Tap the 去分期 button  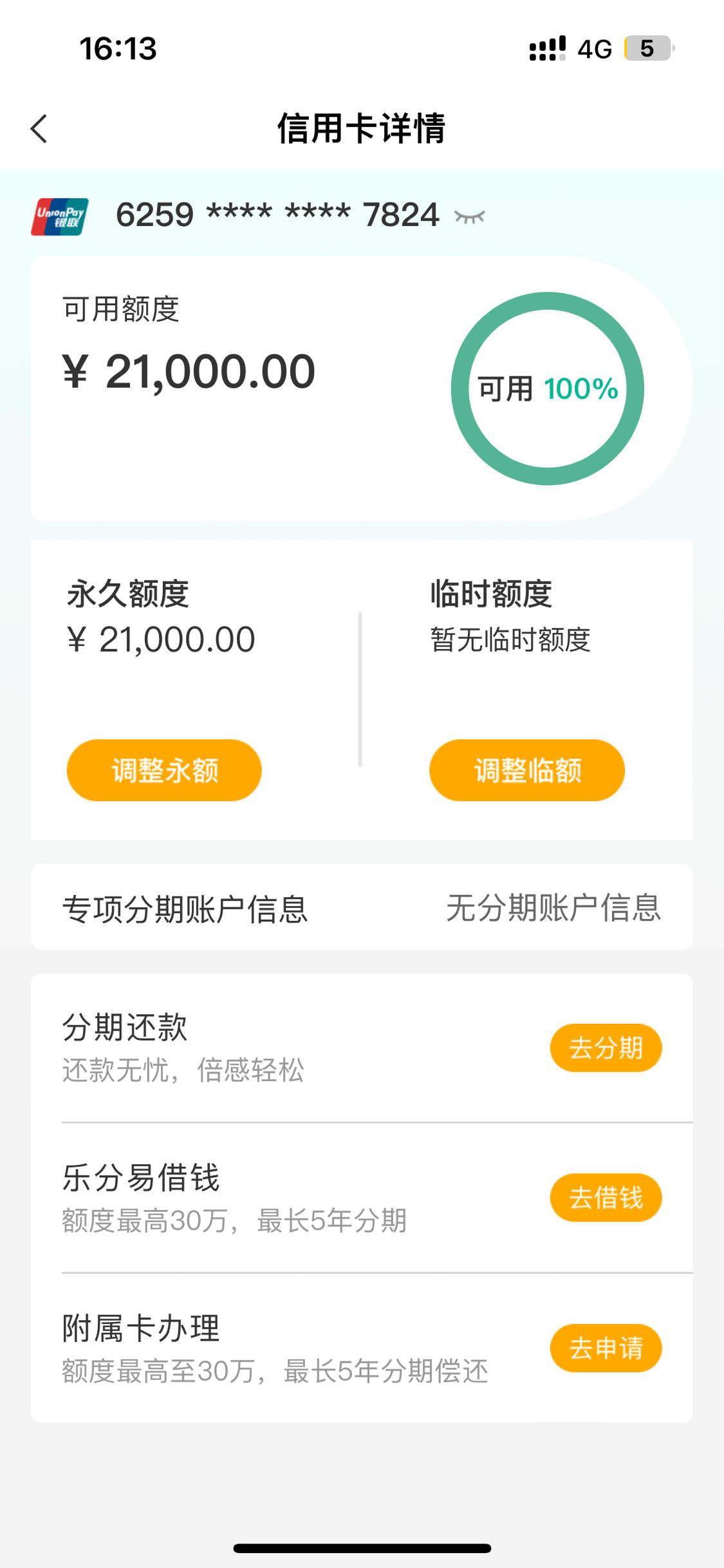coord(606,1048)
